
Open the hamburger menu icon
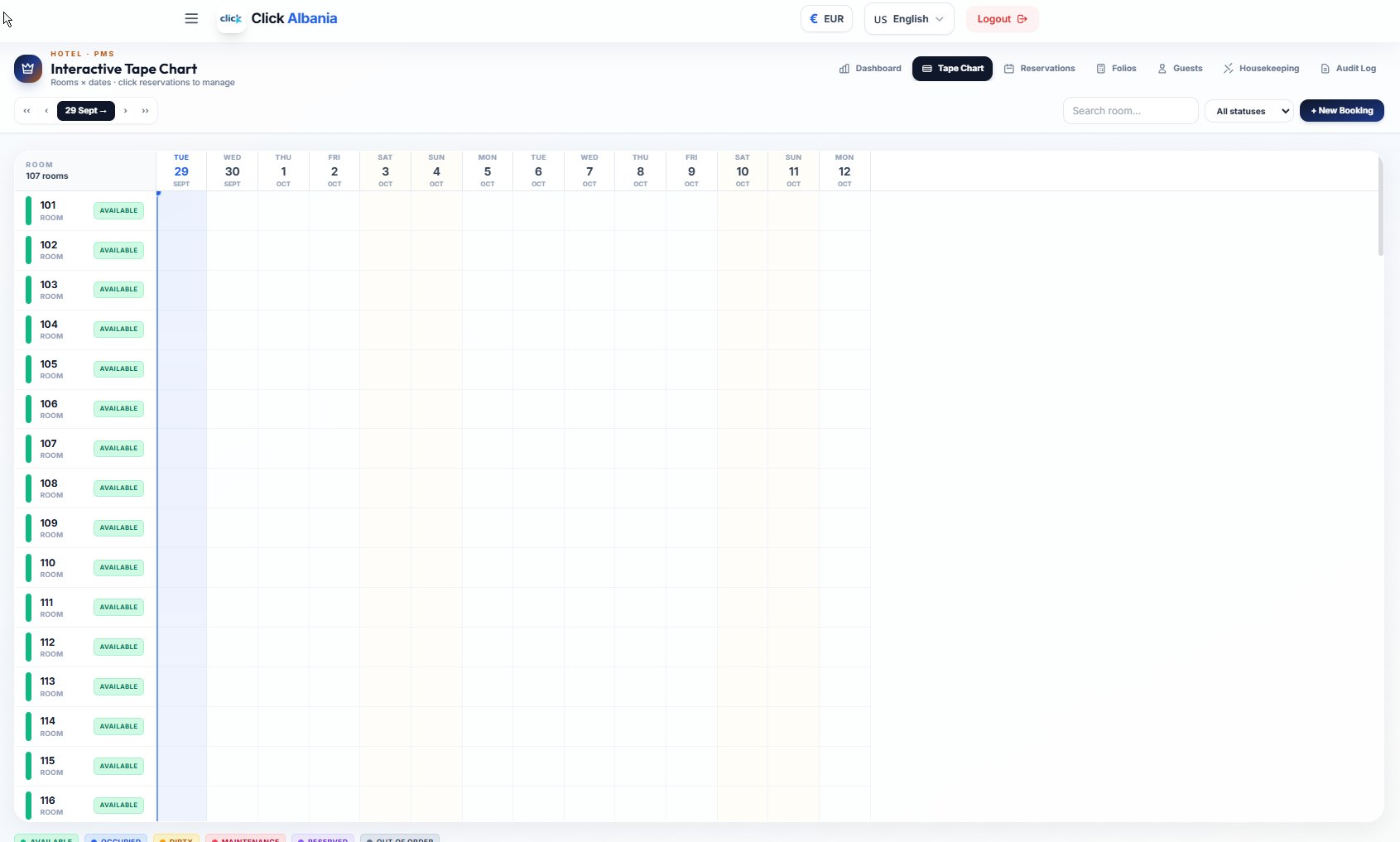click(191, 18)
